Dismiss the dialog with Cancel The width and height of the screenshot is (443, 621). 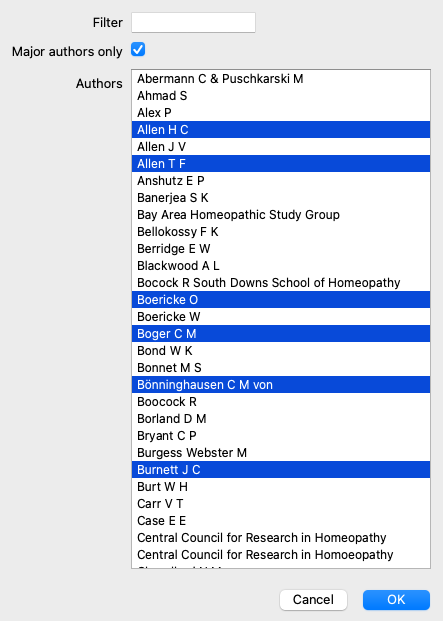[x=313, y=600]
